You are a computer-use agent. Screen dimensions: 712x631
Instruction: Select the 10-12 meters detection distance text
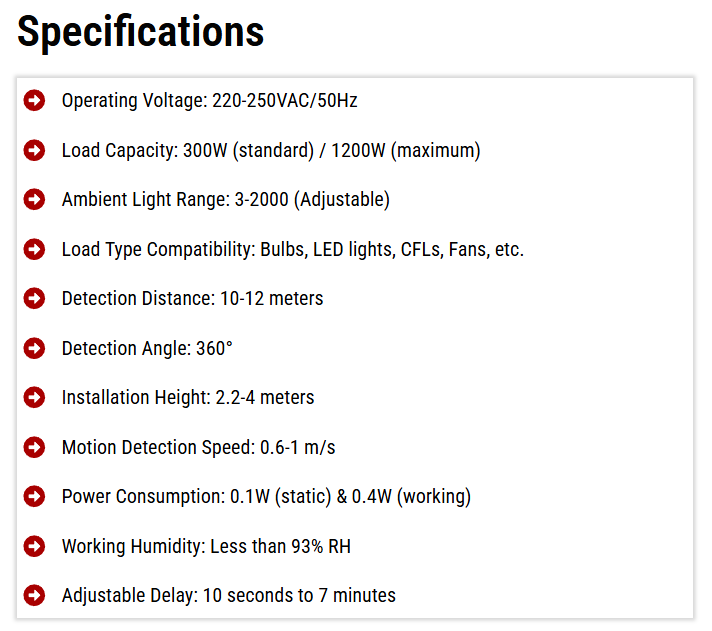pyautogui.click(x=270, y=299)
